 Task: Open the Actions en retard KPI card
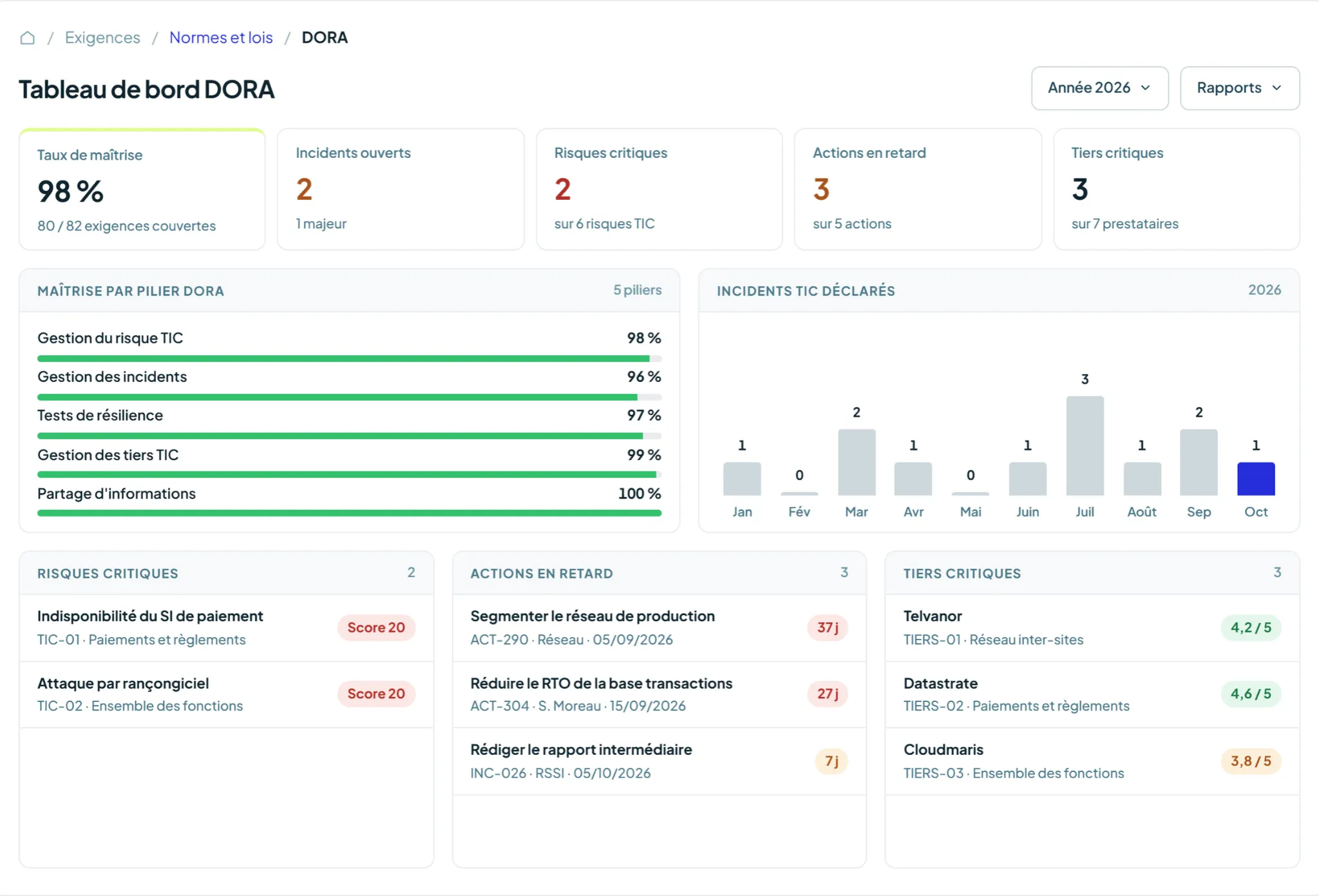tap(918, 189)
